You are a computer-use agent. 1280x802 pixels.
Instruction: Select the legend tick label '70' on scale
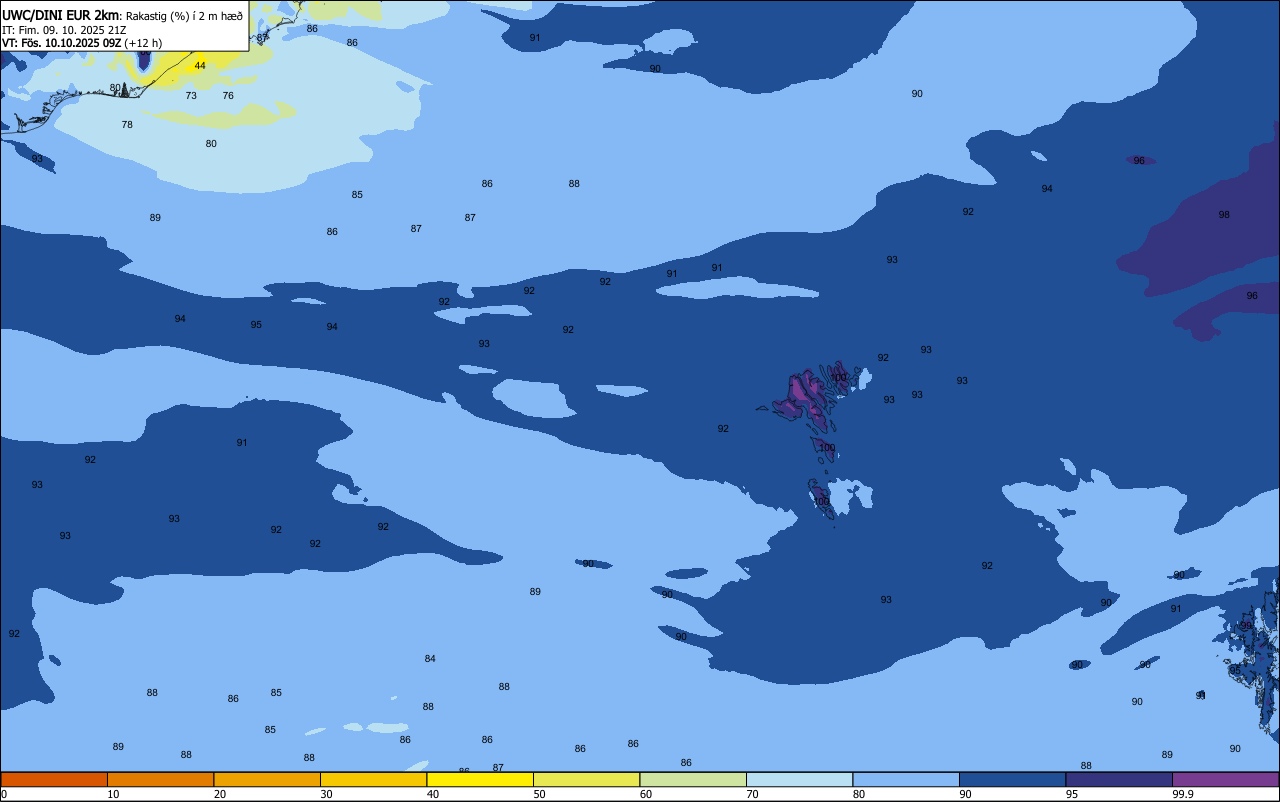point(753,794)
